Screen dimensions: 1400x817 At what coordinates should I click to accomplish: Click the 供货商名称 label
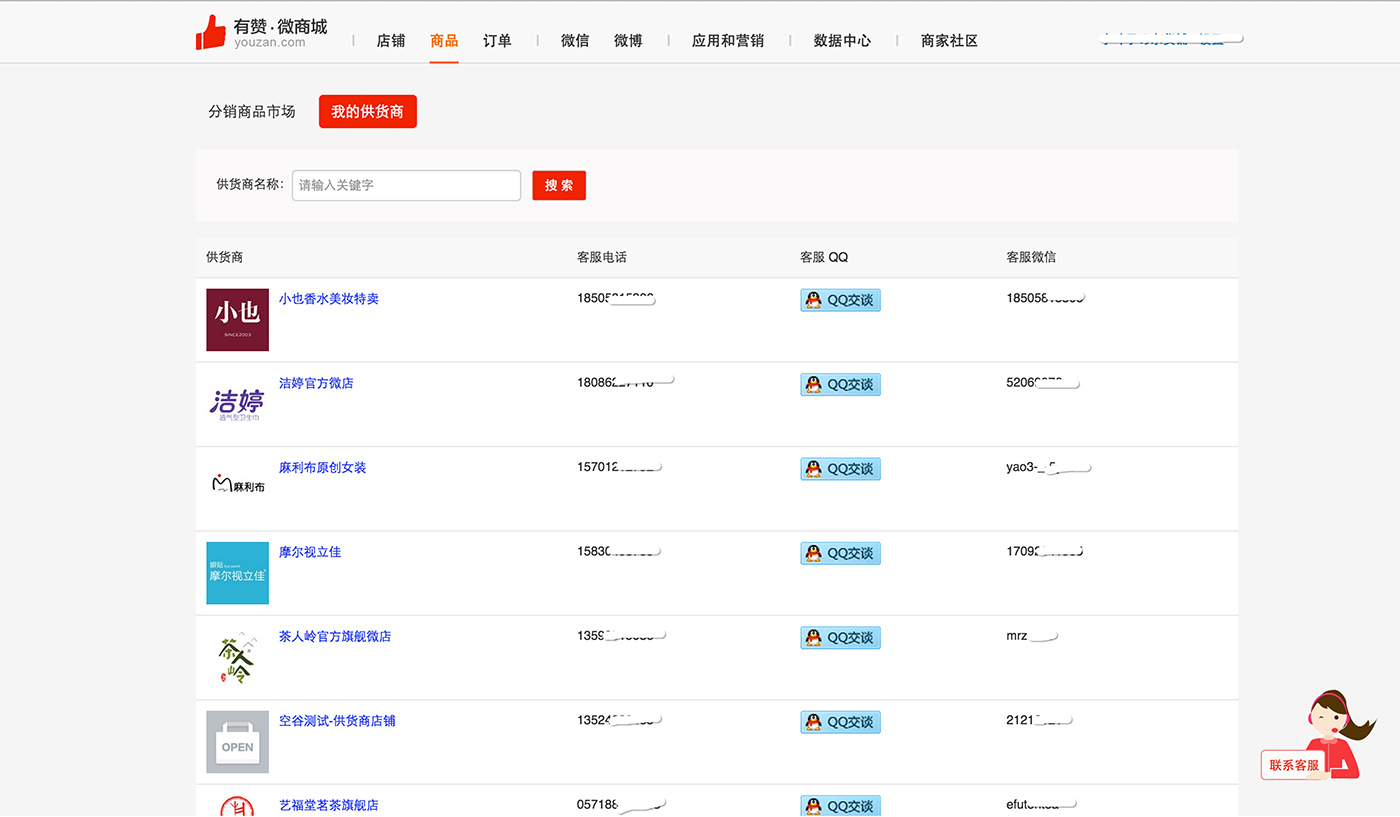[250, 184]
